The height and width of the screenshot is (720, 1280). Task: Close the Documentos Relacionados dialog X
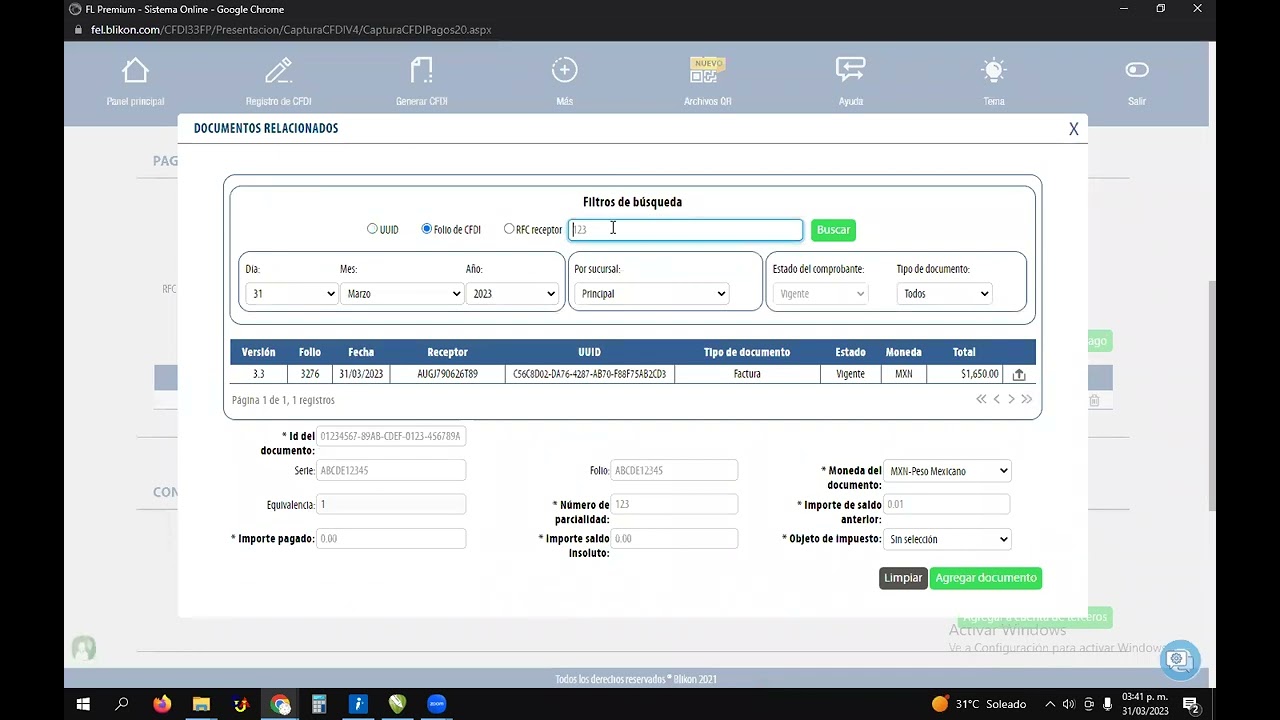coord(1074,129)
